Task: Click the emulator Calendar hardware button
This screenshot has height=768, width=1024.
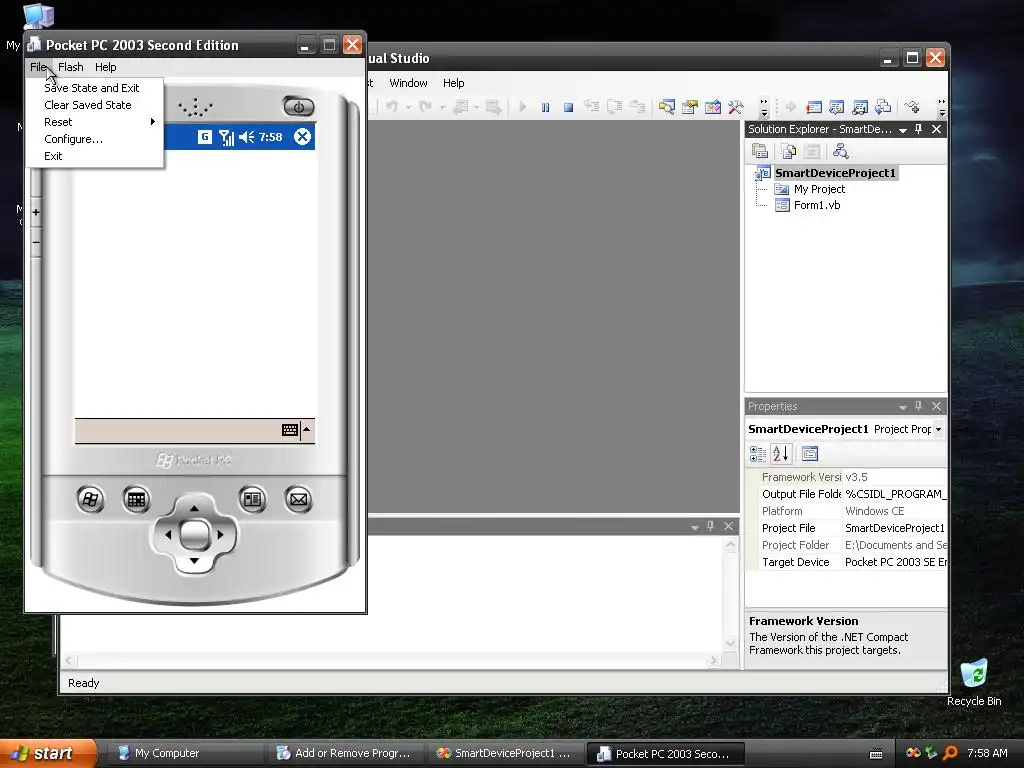Action: [x=136, y=500]
